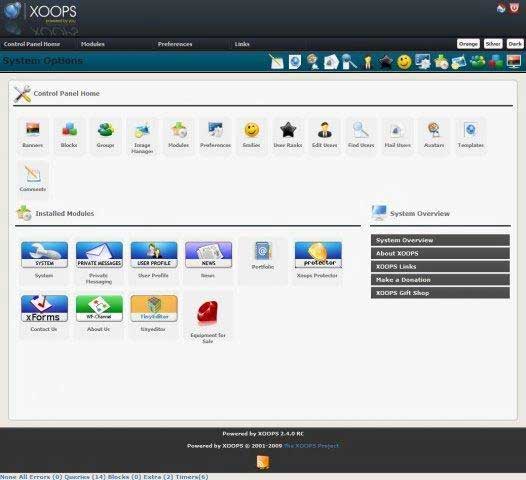Click the edit-users figure icon in System Options toolbar

coord(368,62)
